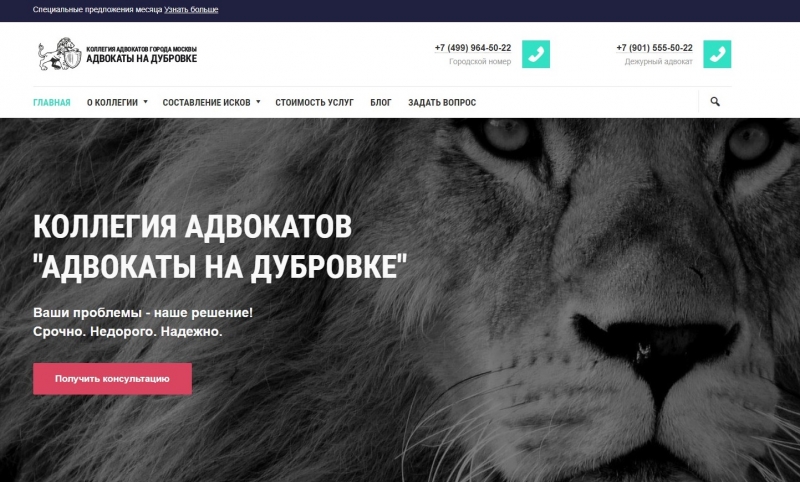Viewport: 800px width, 482px height.
Task: Click the Получить консультацию button
Action: [112, 379]
